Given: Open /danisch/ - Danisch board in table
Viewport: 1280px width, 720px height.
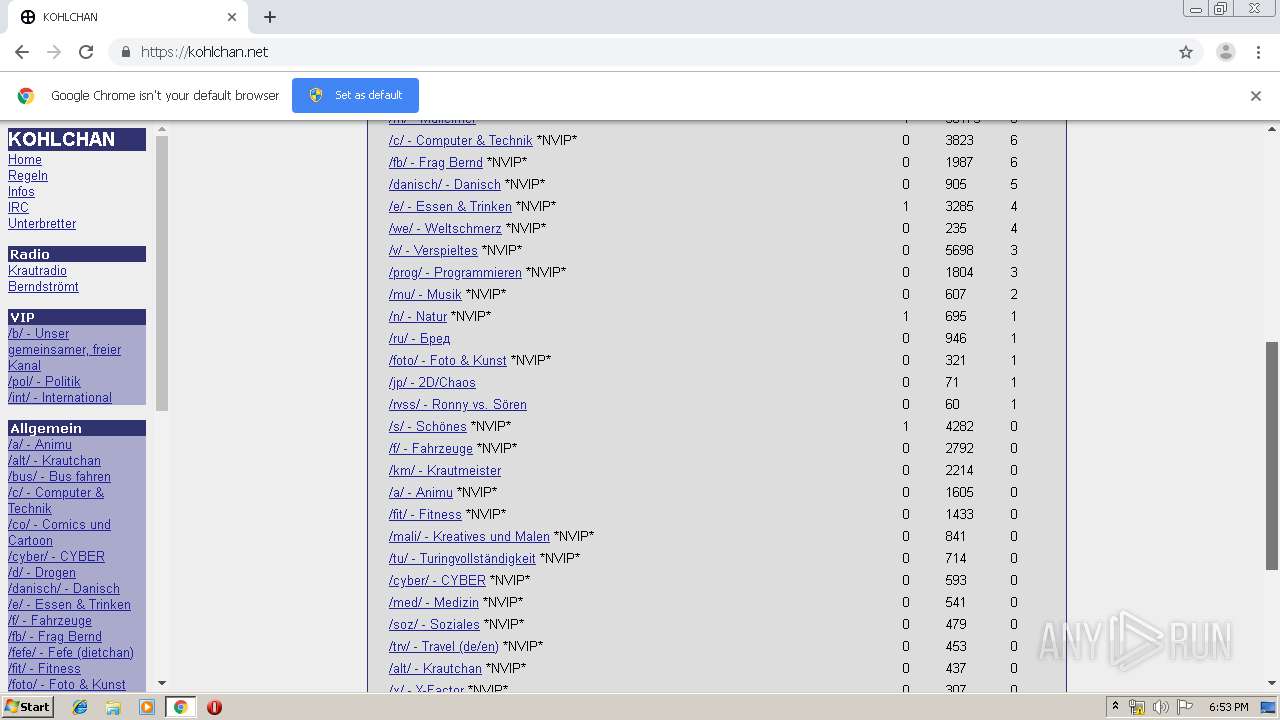Looking at the screenshot, I should coord(445,185).
